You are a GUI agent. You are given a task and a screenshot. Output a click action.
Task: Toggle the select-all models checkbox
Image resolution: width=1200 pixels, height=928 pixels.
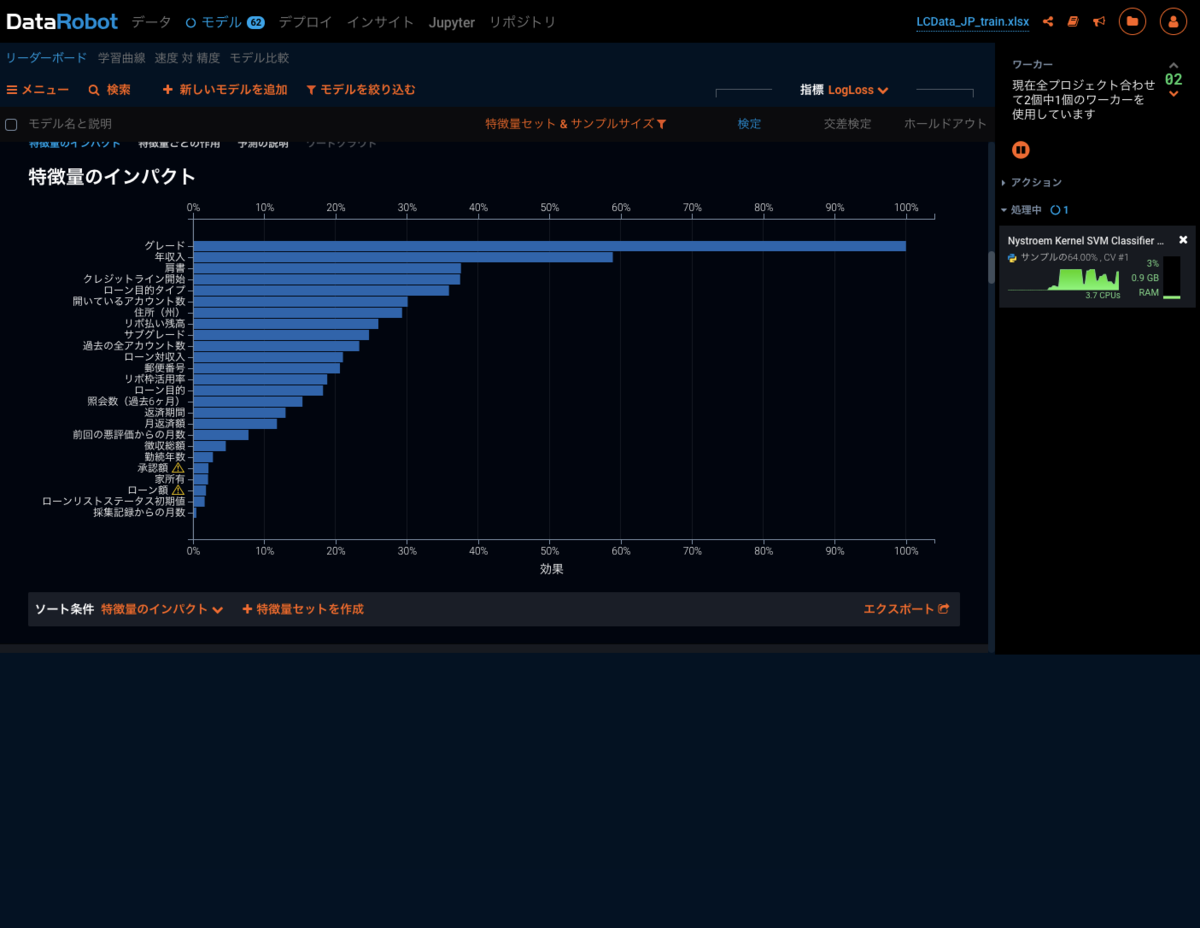coord(12,125)
